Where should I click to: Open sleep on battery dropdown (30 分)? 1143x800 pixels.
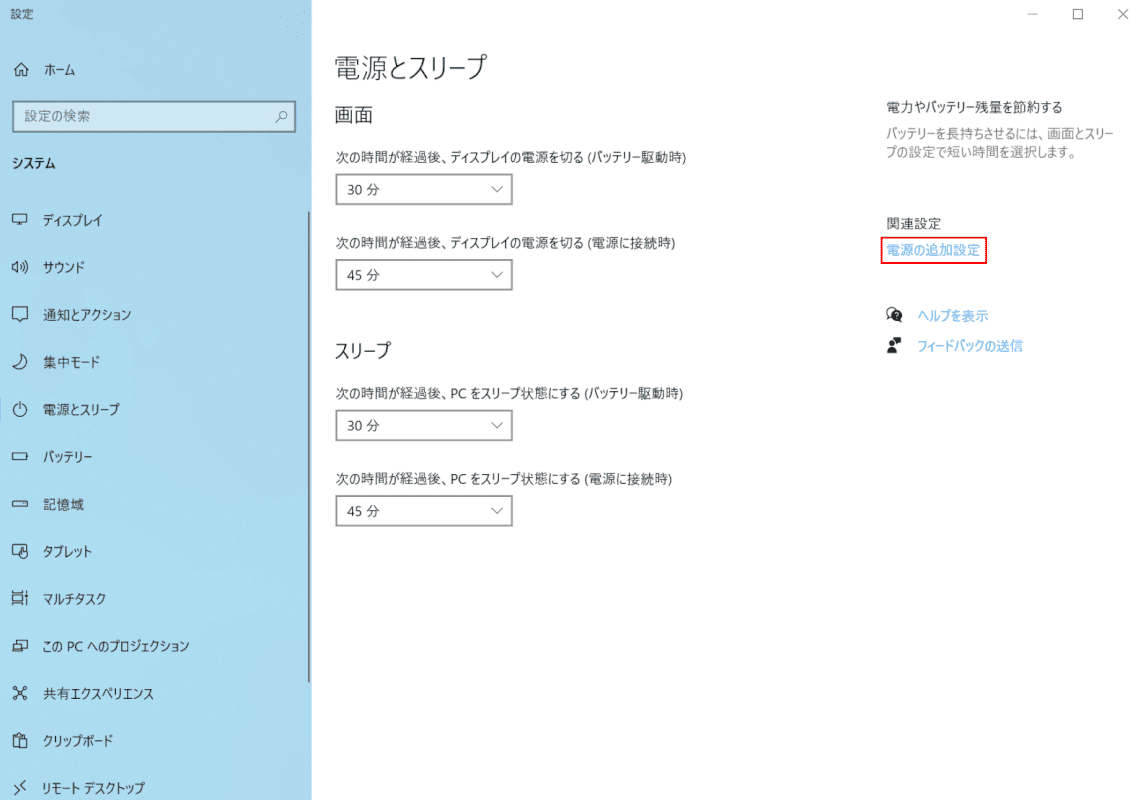[424, 425]
